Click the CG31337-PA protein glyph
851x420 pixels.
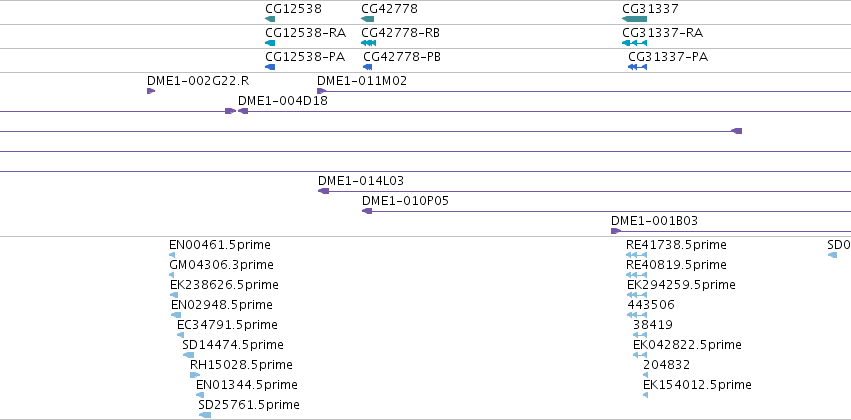tap(637, 67)
